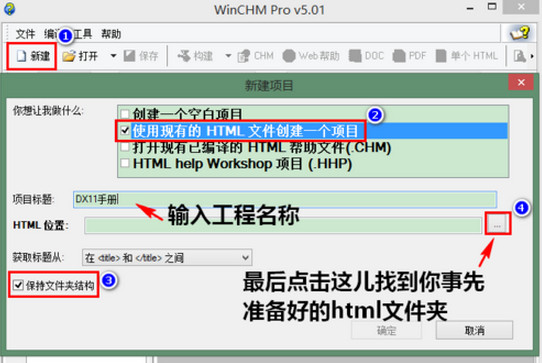Click the Web帮助 output icon
The image size is (542, 363).
[289, 56]
